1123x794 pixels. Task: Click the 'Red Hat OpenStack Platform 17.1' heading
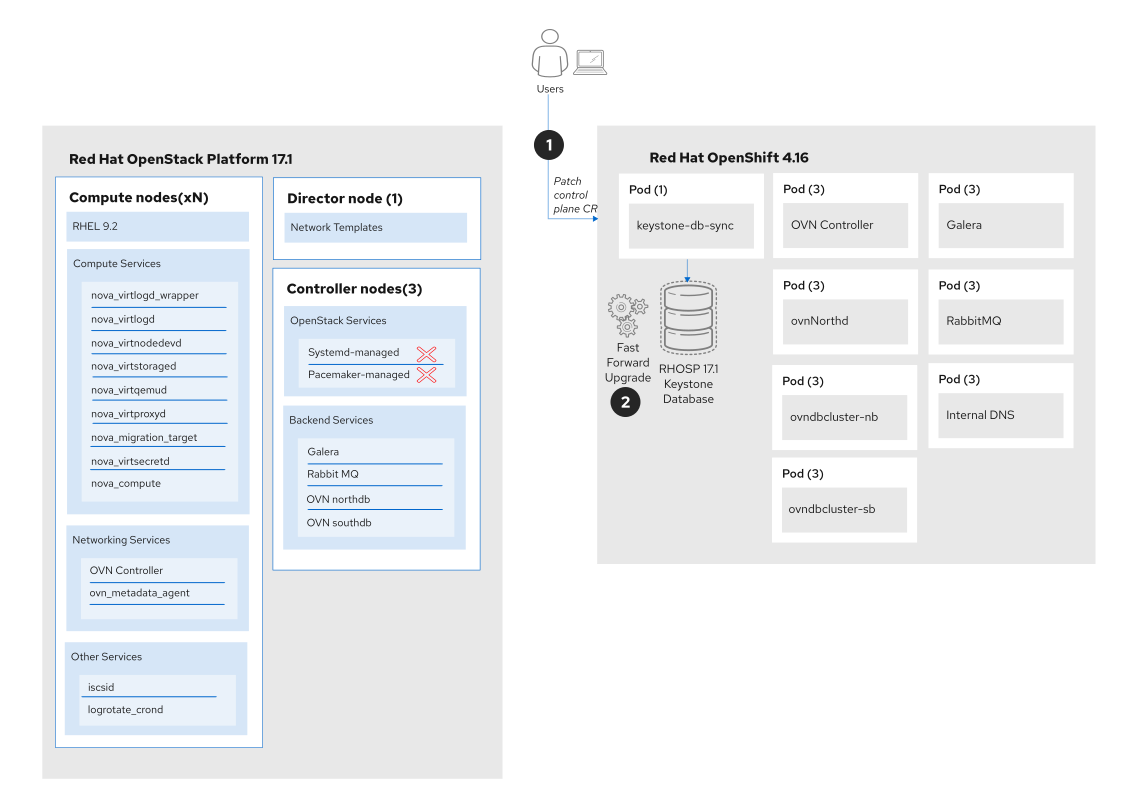(180, 159)
